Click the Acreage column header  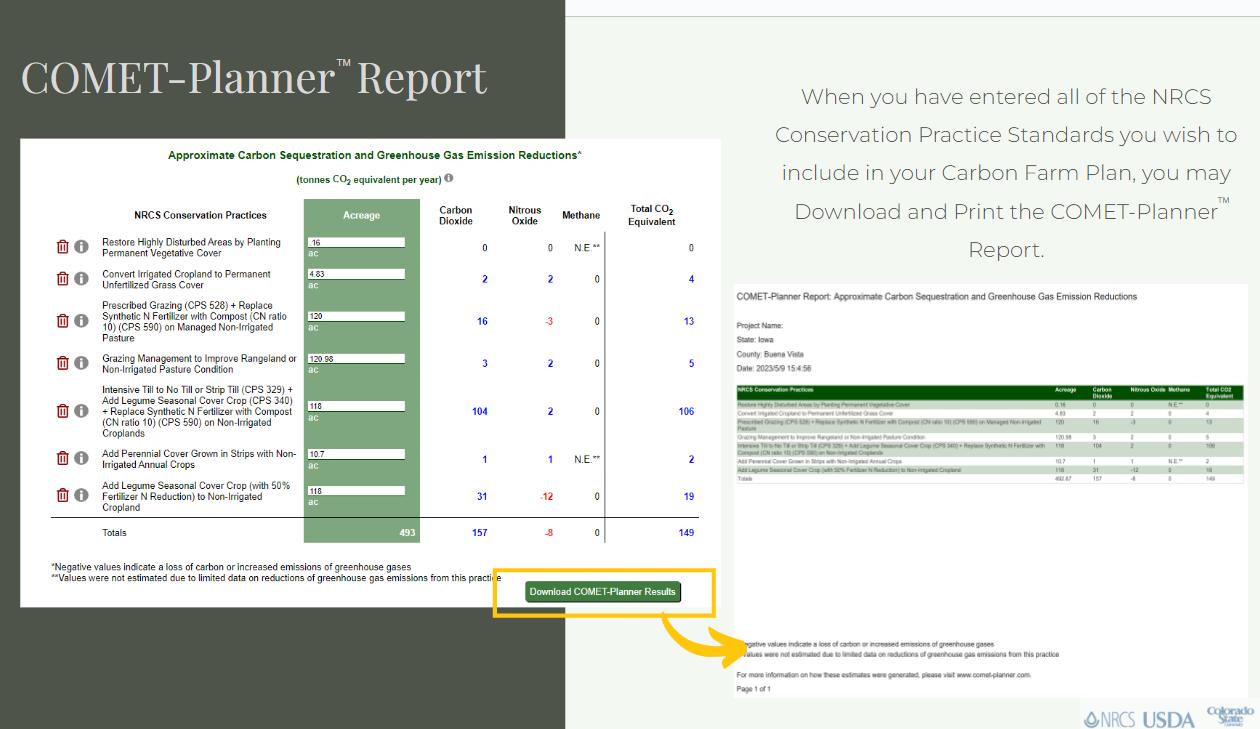(x=361, y=215)
